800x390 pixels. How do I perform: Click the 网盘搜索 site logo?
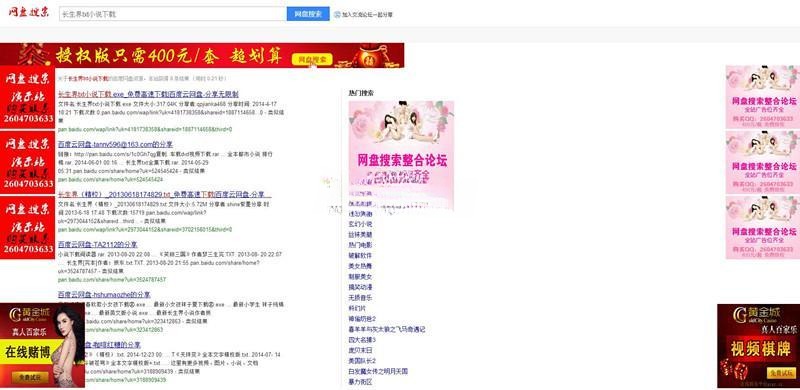[29, 12]
